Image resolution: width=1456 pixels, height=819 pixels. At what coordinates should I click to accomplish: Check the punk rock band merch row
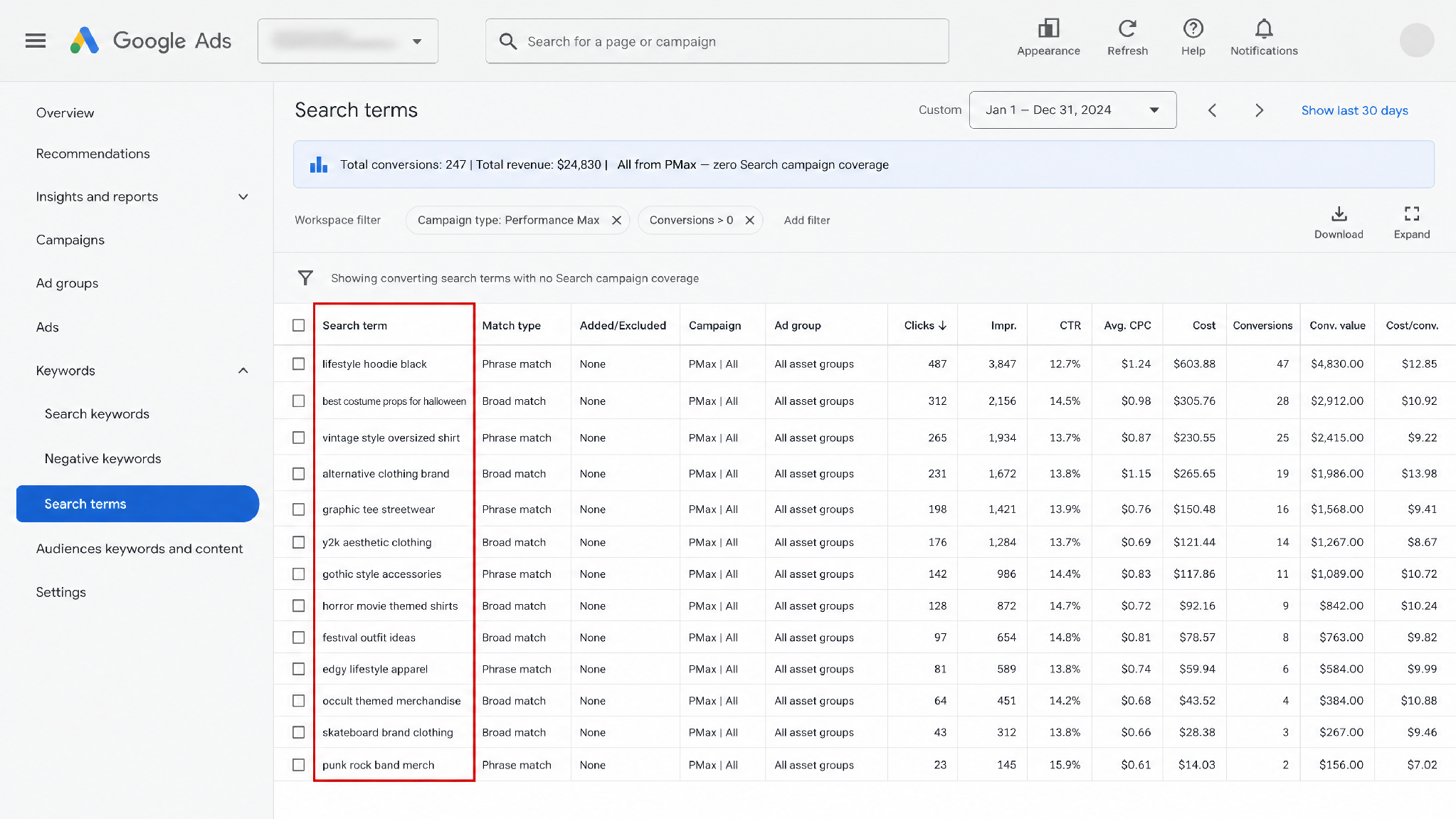299,765
